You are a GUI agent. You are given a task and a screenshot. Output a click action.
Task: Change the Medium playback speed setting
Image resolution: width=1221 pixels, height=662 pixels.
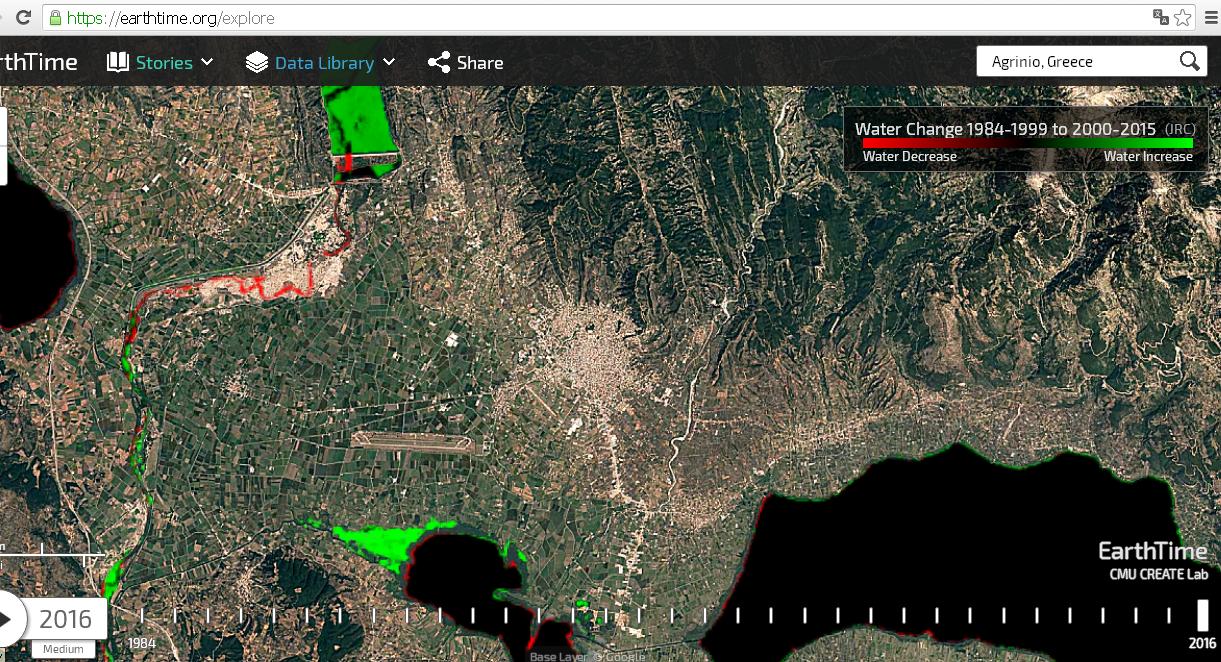(63, 649)
